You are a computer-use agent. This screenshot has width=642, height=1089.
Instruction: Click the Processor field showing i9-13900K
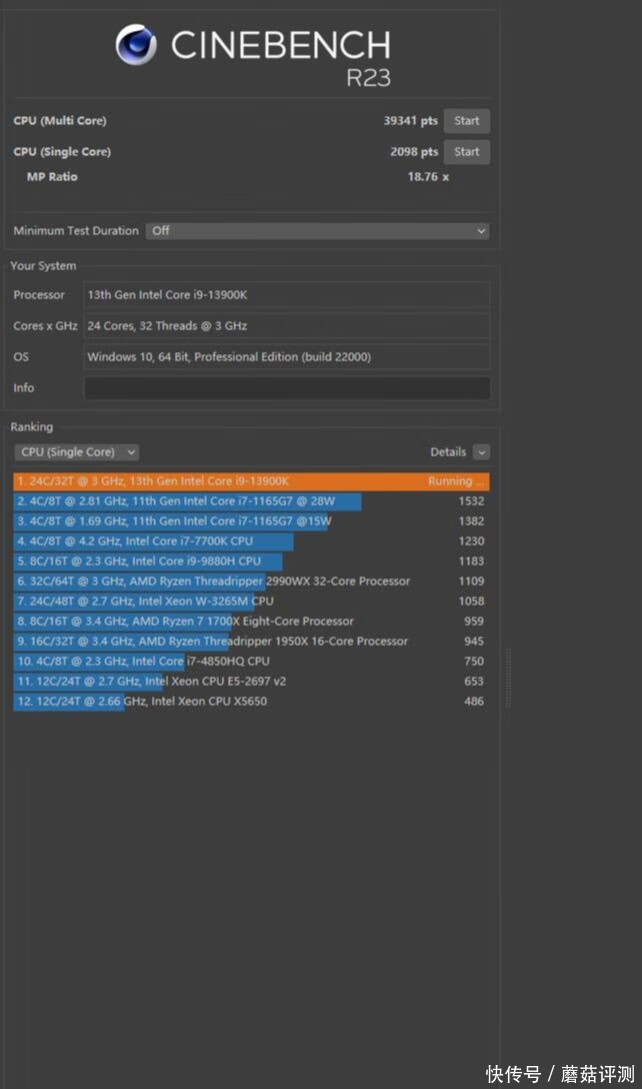pos(287,294)
